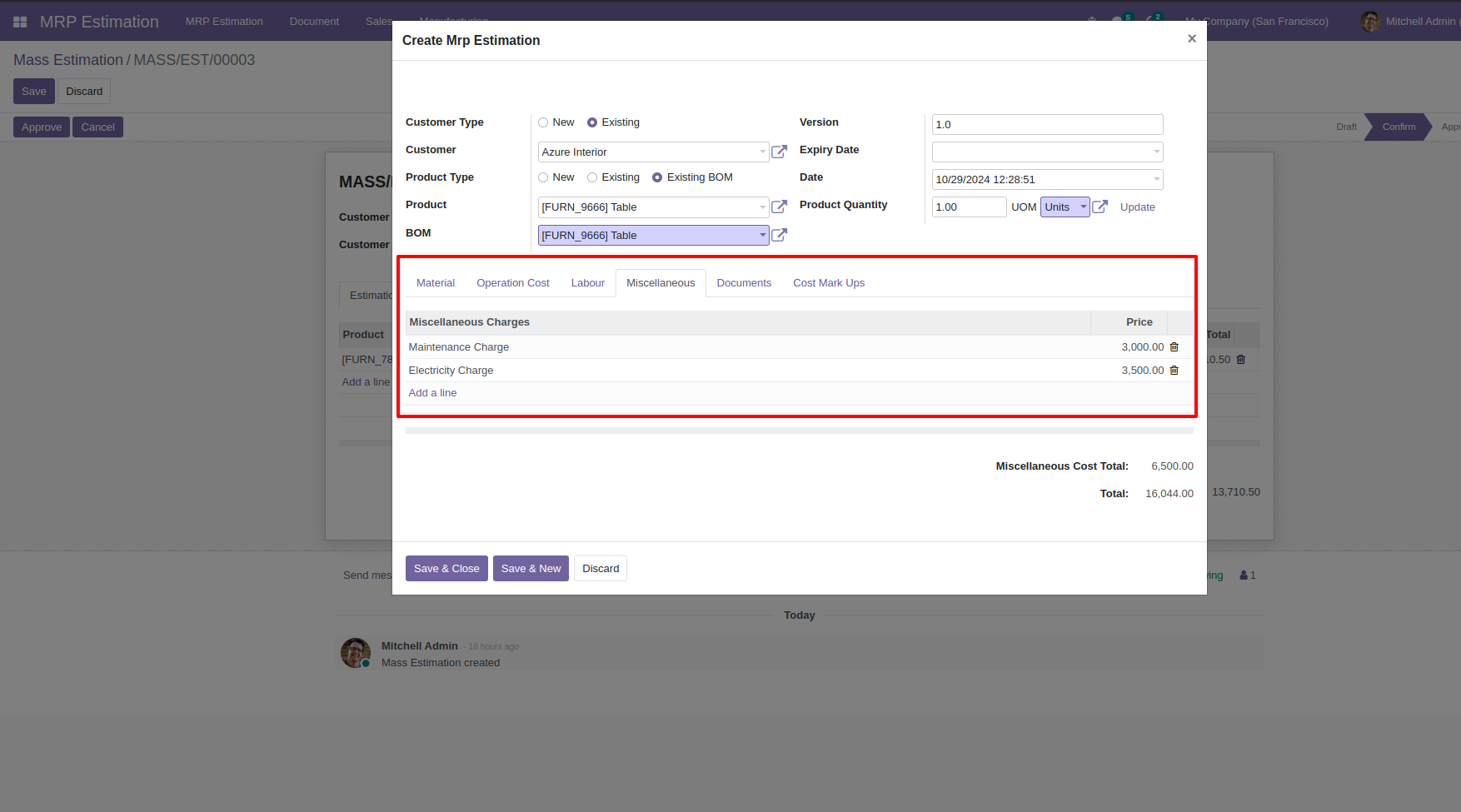Image resolution: width=1461 pixels, height=812 pixels.
Task: Open the Cost Mark Ups tab
Action: click(x=829, y=283)
